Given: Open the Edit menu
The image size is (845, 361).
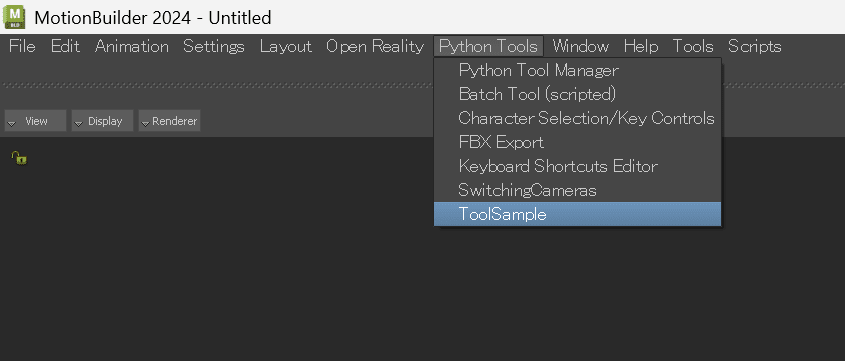Looking at the screenshot, I should (x=65, y=46).
